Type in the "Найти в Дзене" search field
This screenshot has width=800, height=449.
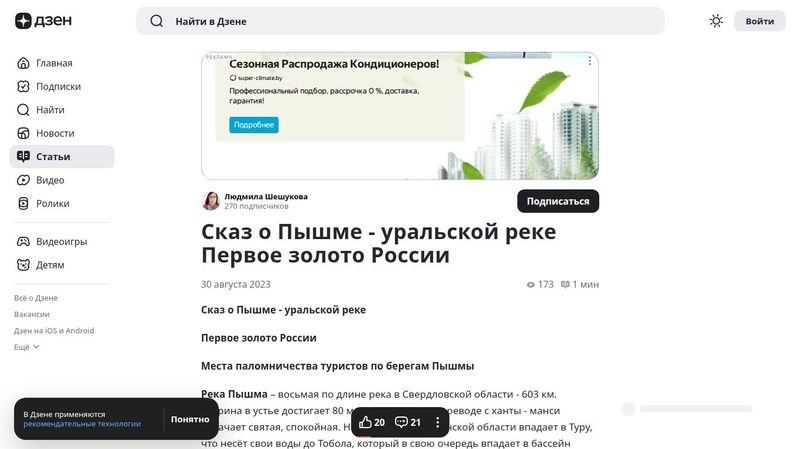click(400, 21)
